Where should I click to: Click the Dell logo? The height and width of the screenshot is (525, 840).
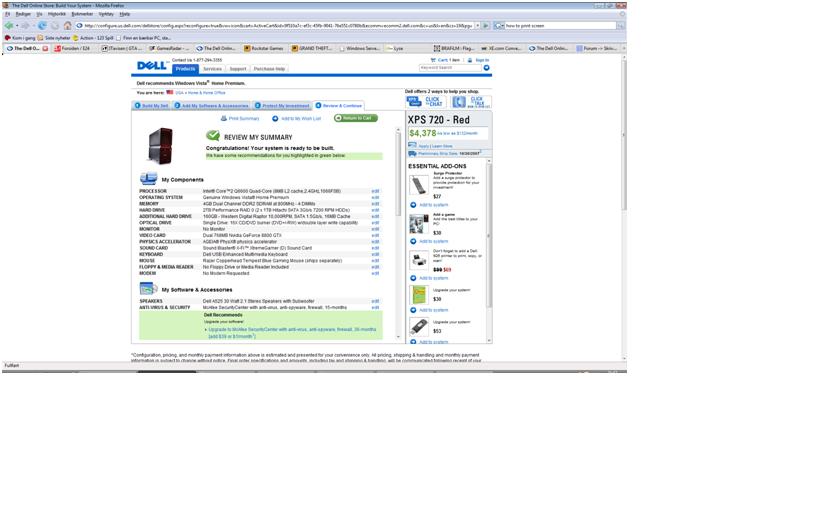click(x=152, y=65)
